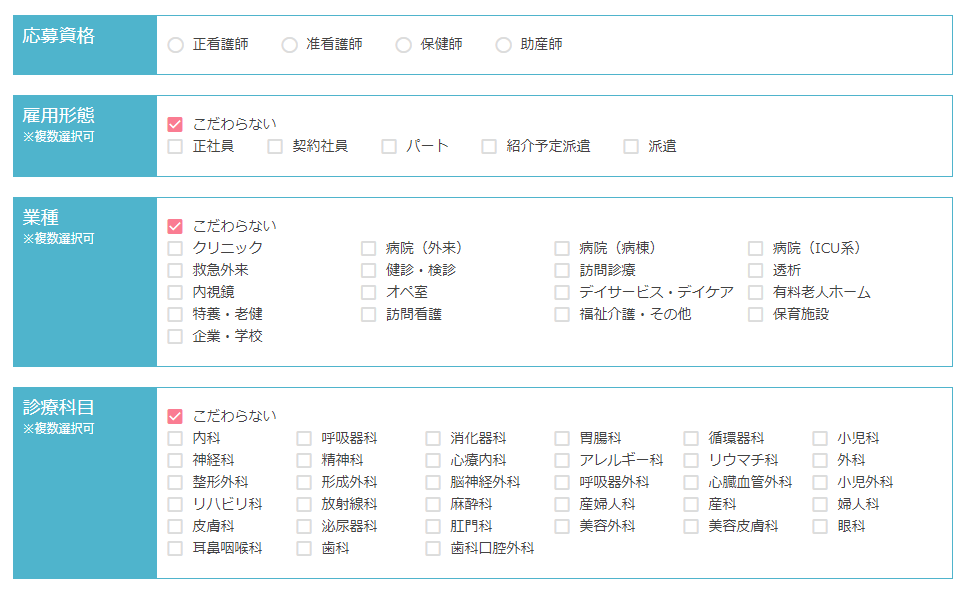Check the 呼吸器外科 checkbox
The width and height of the screenshot is (967, 589).
pos(562,483)
